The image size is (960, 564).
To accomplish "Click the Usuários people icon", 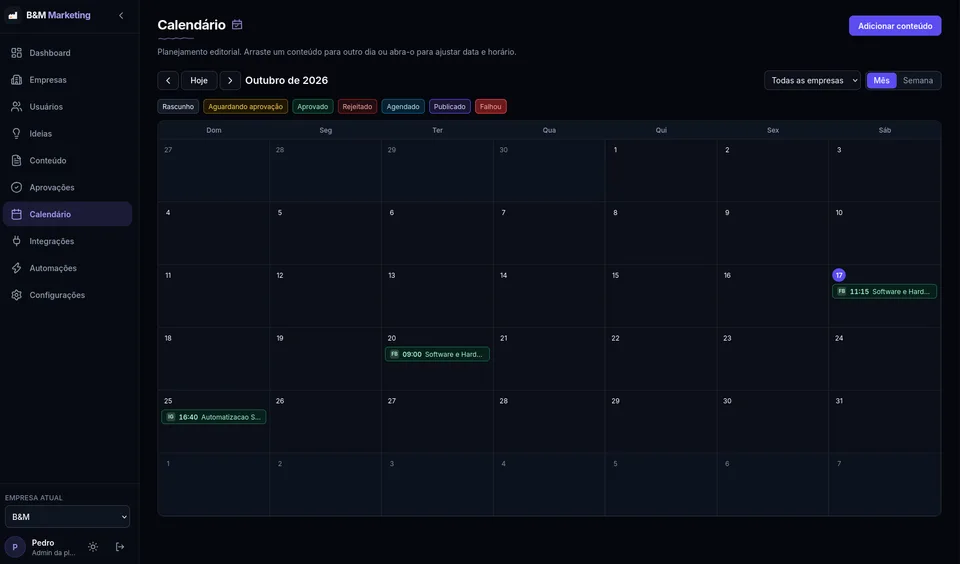I will point(17,107).
